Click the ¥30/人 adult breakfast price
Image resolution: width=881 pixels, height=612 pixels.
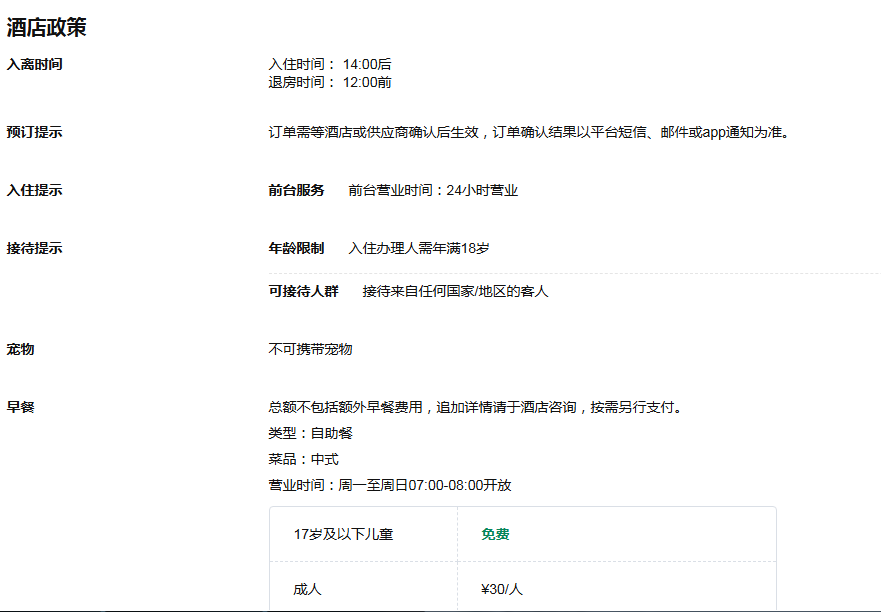click(502, 589)
